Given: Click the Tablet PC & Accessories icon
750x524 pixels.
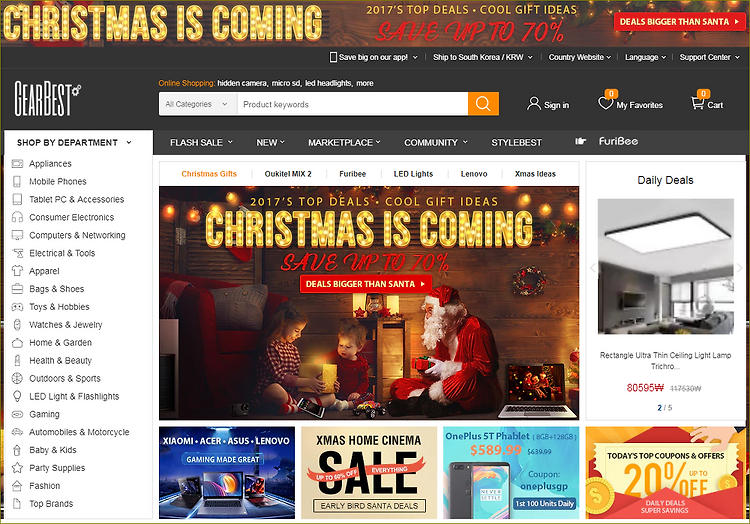Looking at the screenshot, I should 17,199.
